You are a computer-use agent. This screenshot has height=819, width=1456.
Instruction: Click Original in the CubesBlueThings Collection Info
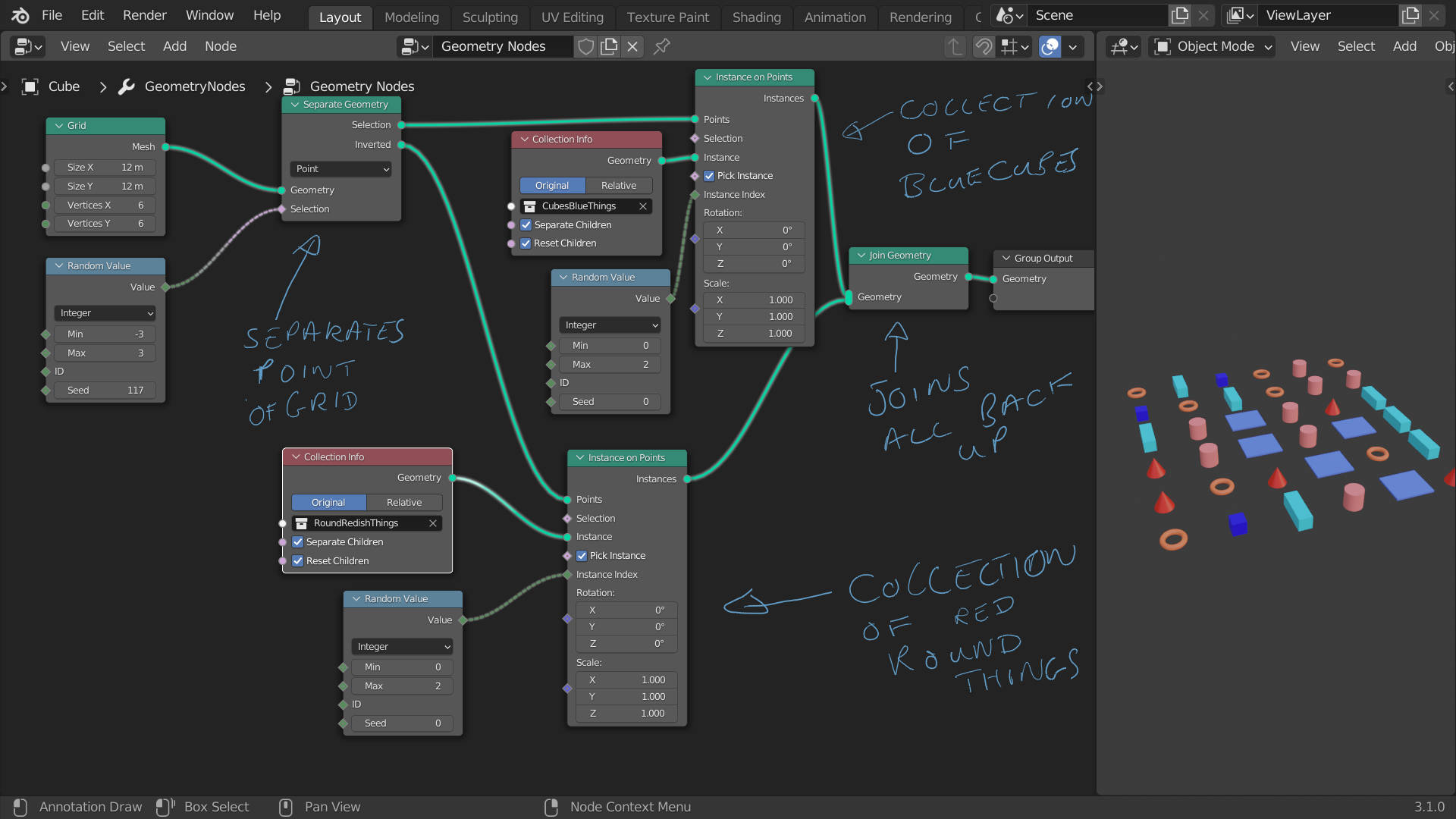552,185
